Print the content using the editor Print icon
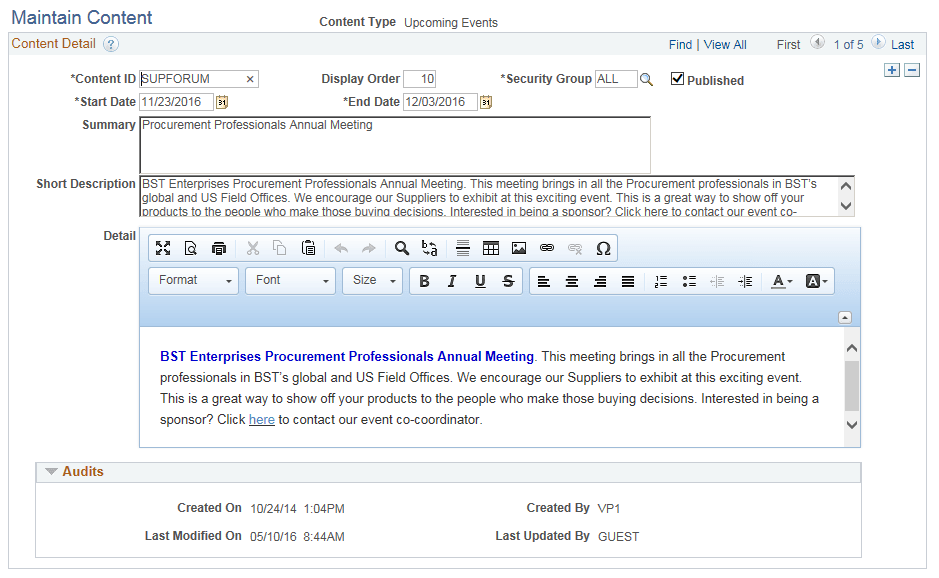Image resolution: width=939 pixels, height=578 pixels. click(219, 247)
